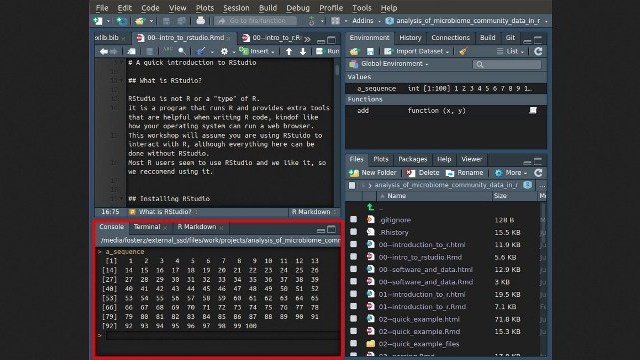Open the Debug menu
This screenshot has height=360, width=640.
(298, 8)
